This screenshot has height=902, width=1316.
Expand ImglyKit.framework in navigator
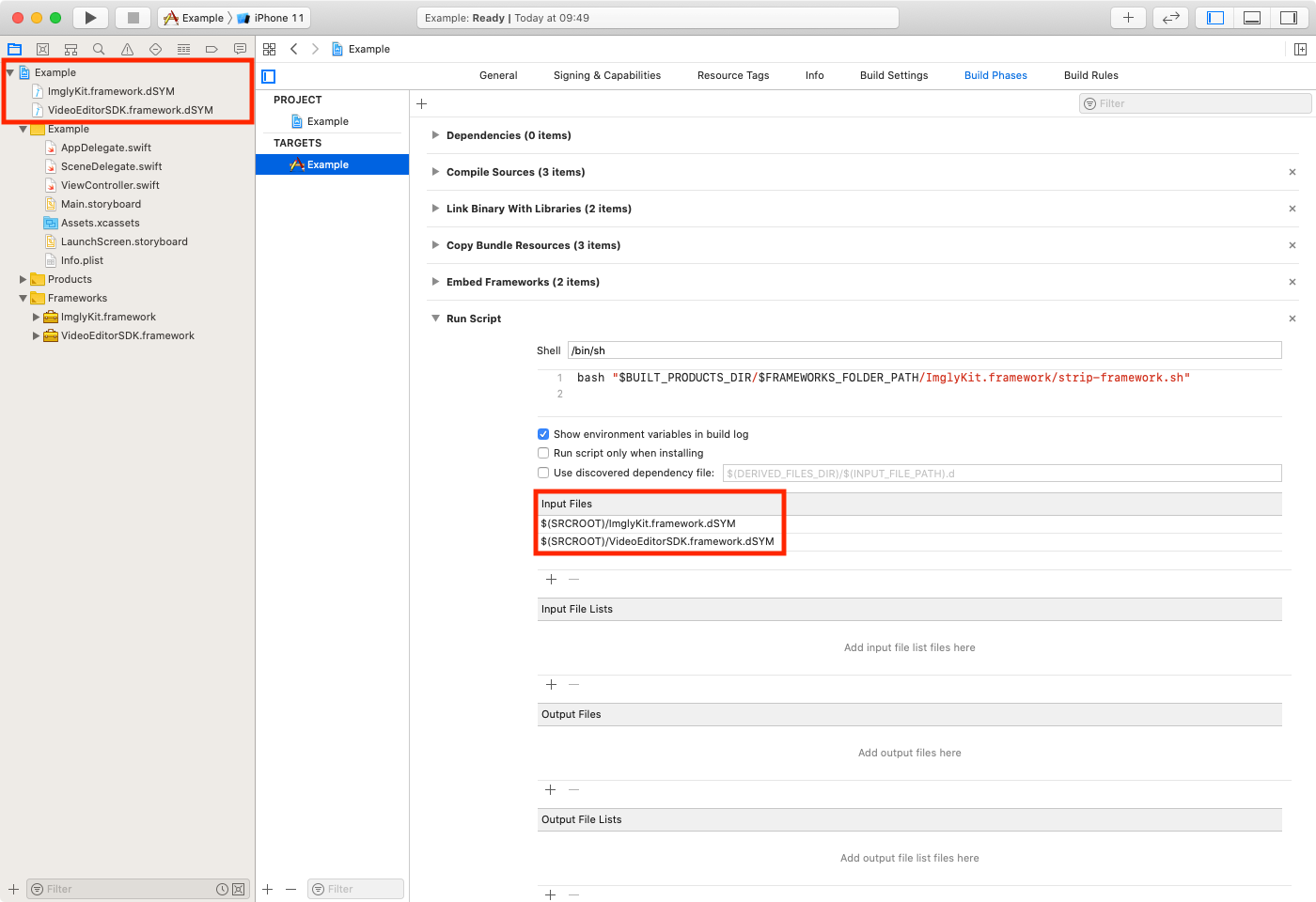point(37,317)
